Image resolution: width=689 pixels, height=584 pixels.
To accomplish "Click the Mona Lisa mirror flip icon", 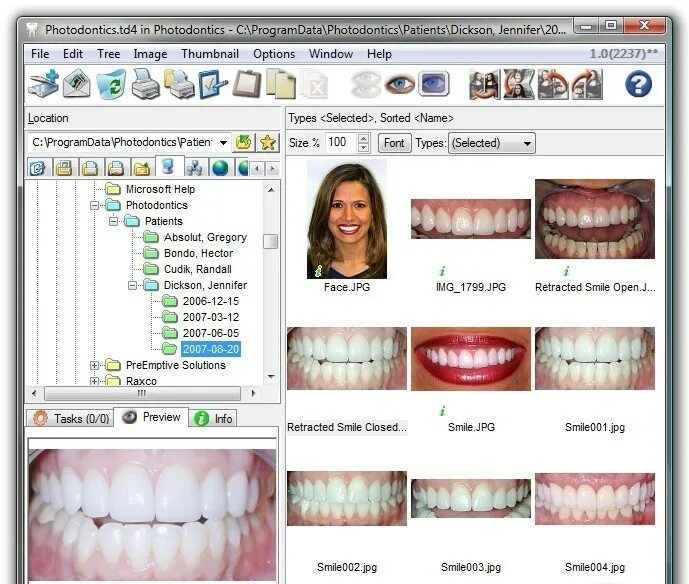I will (485, 84).
